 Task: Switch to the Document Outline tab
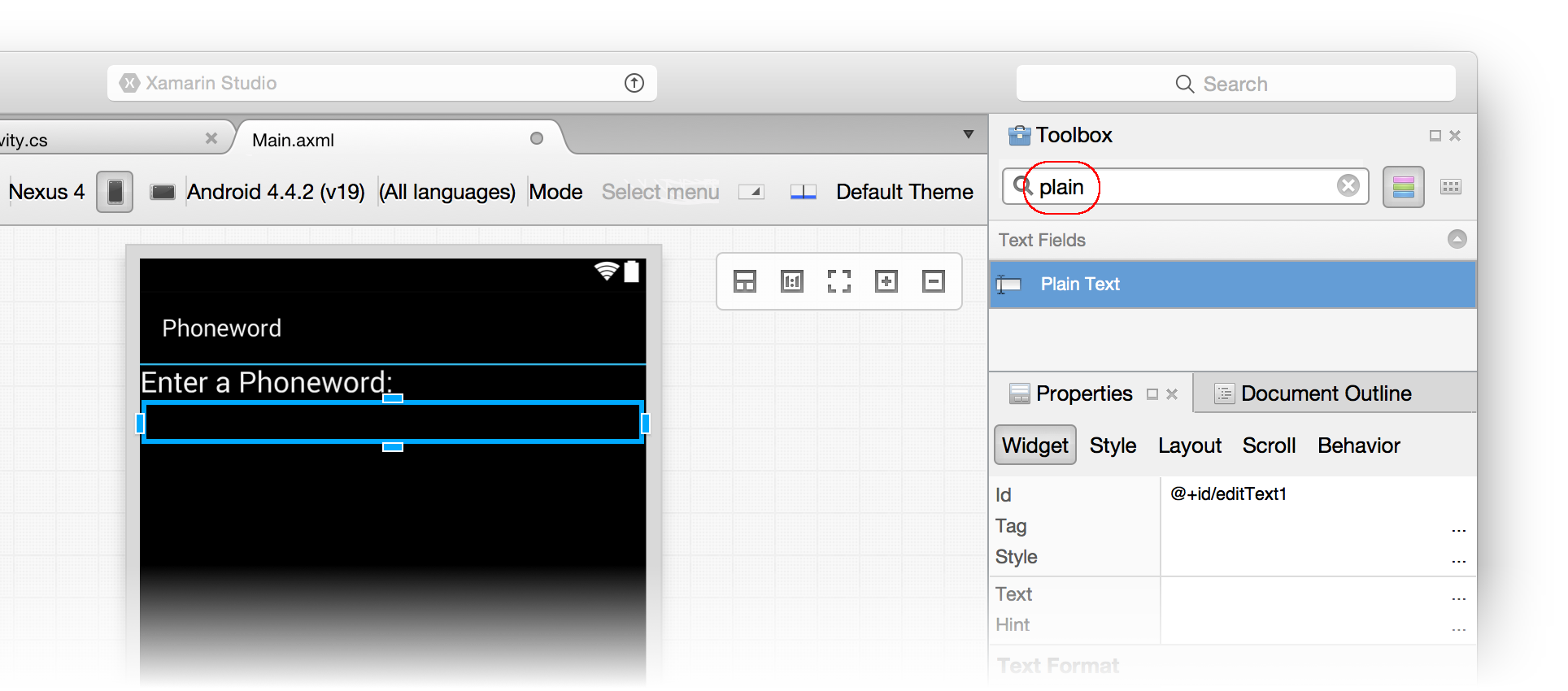(1325, 393)
